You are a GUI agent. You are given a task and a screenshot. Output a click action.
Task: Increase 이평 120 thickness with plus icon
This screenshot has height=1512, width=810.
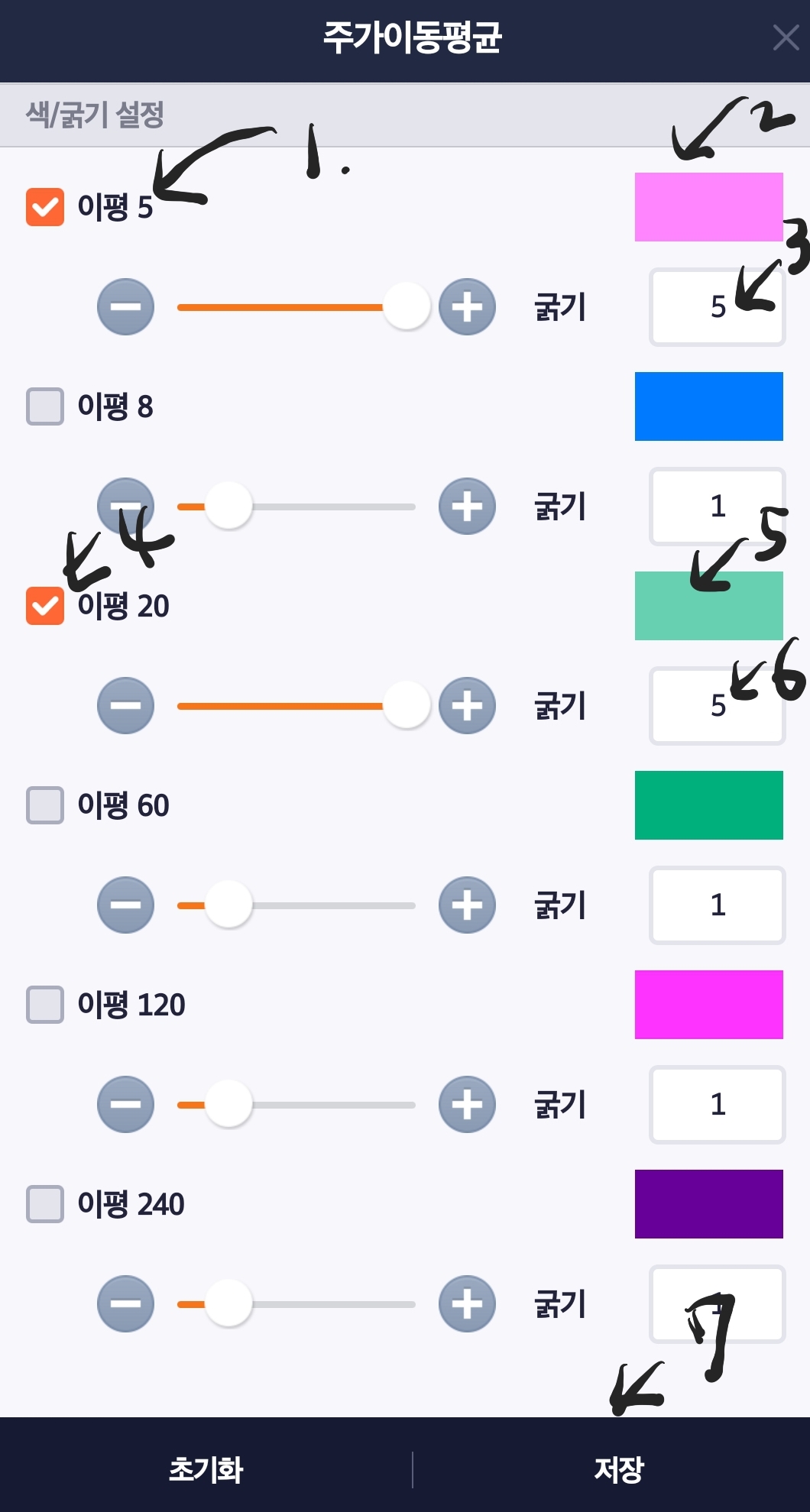pos(466,1104)
